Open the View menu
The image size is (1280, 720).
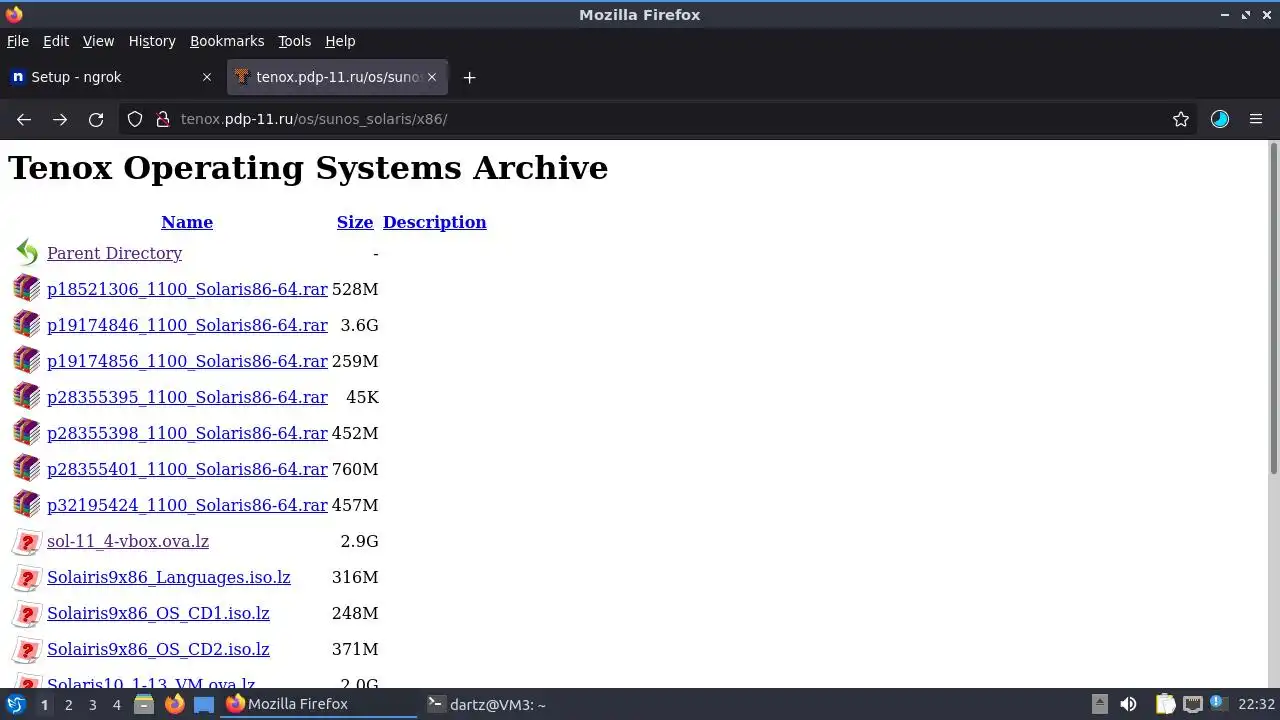[98, 41]
